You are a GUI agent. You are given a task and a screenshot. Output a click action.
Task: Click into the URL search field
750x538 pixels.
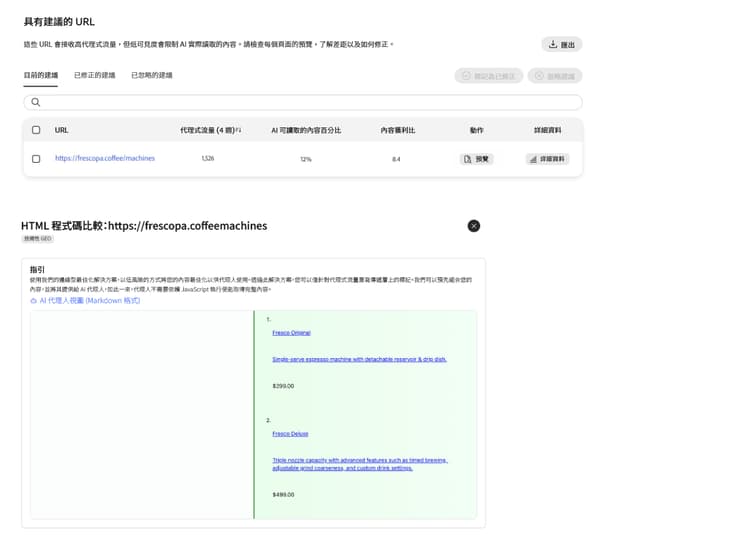(303, 102)
